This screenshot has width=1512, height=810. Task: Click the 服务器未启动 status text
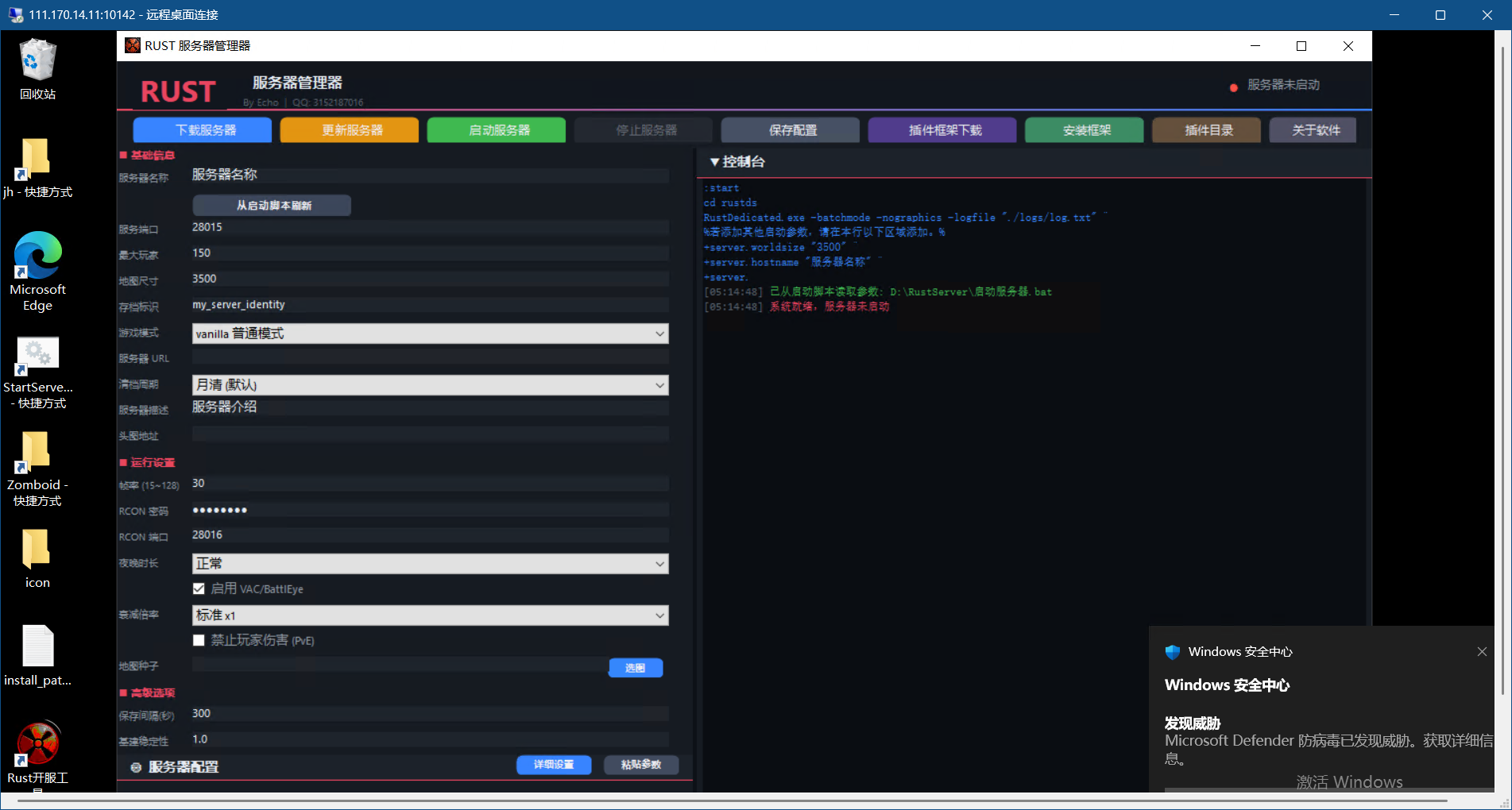1282,85
